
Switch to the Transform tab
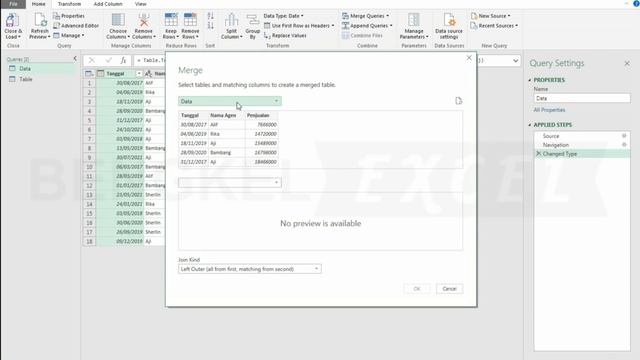(69, 4)
